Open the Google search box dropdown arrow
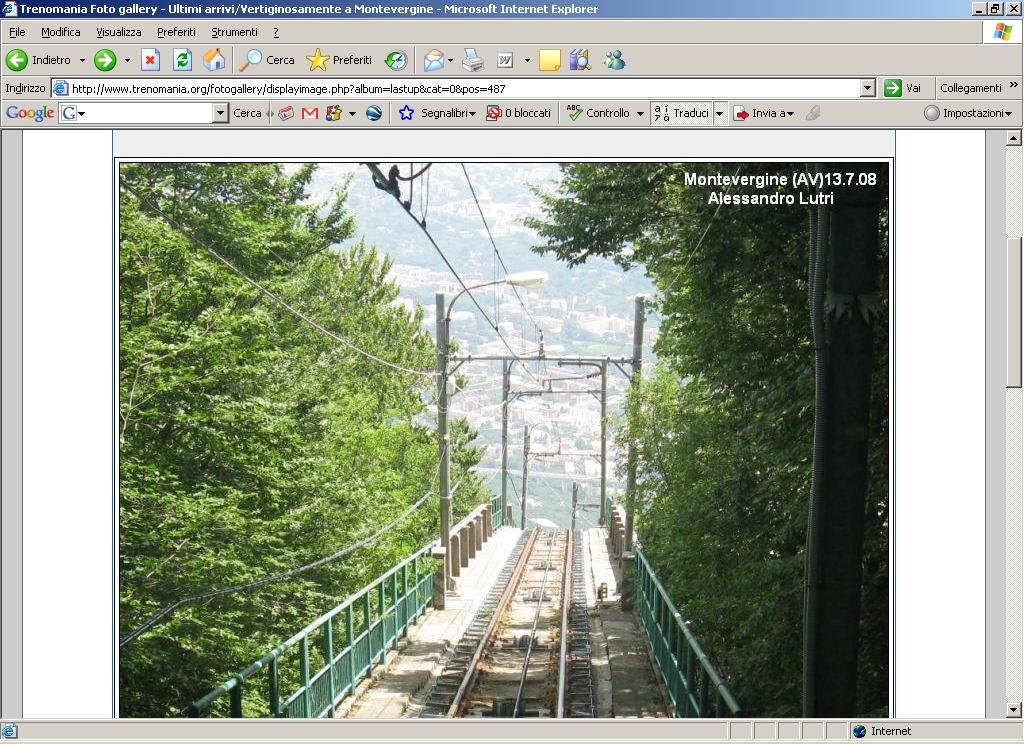Image resolution: width=1024 pixels, height=744 pixels. [x=221, y=113]
